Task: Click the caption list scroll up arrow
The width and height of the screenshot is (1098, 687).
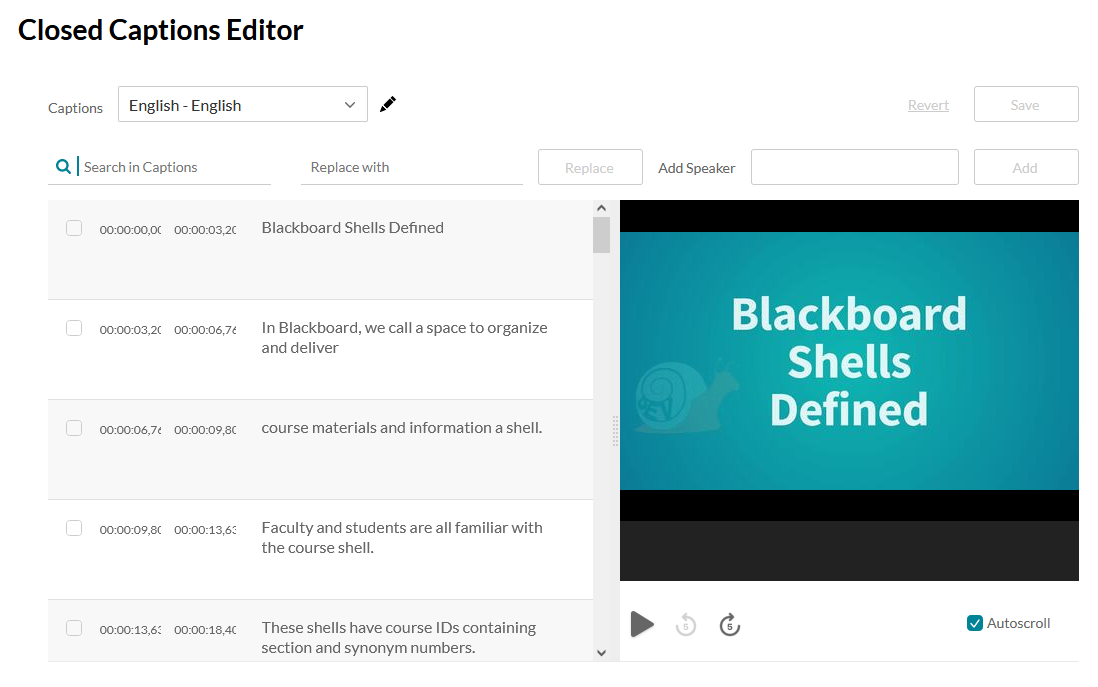Action: 601,208
